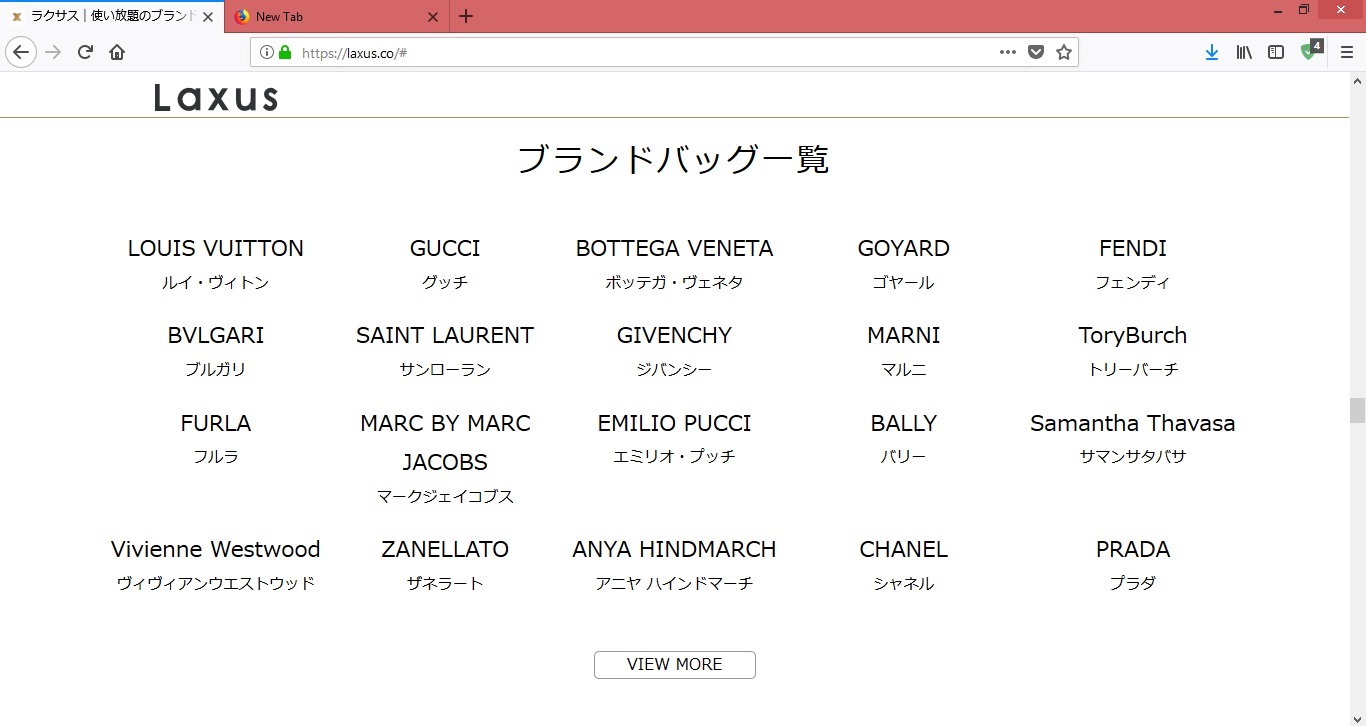
Task: Open the LOUIS VUITTON brand link
Action: click(x=215, y=249)
